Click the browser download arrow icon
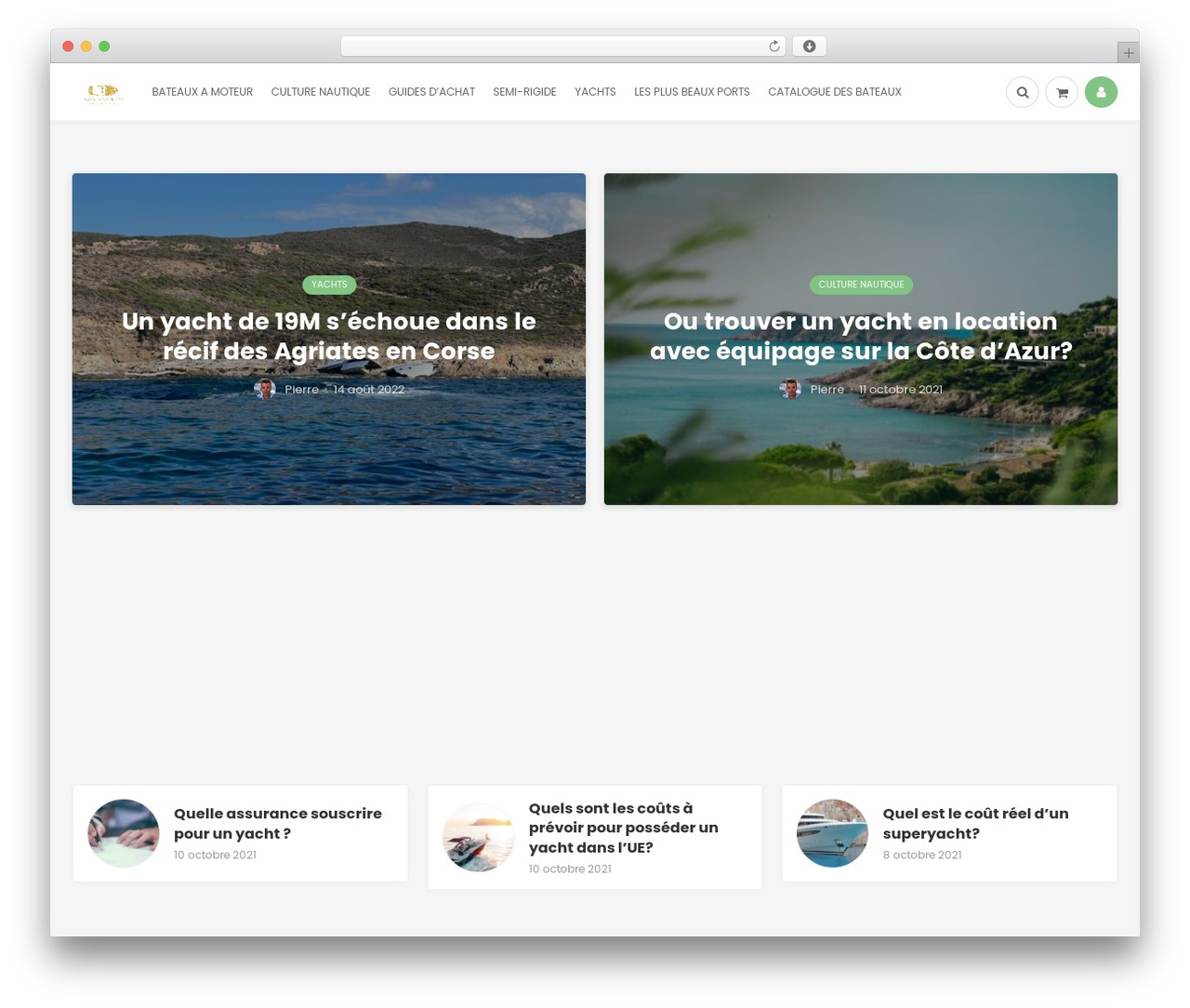Image resolution: width=1190 pixels, height=1008 pixels. [x=809, y=46]
